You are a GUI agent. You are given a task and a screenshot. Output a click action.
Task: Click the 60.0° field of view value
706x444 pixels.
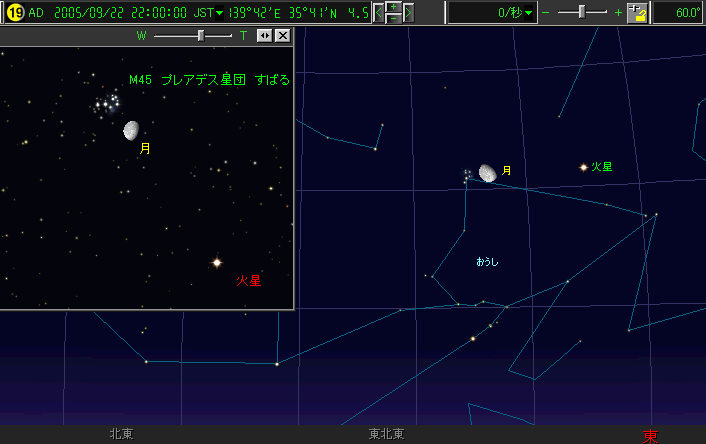pyautogui.click(x=680, y=13)
